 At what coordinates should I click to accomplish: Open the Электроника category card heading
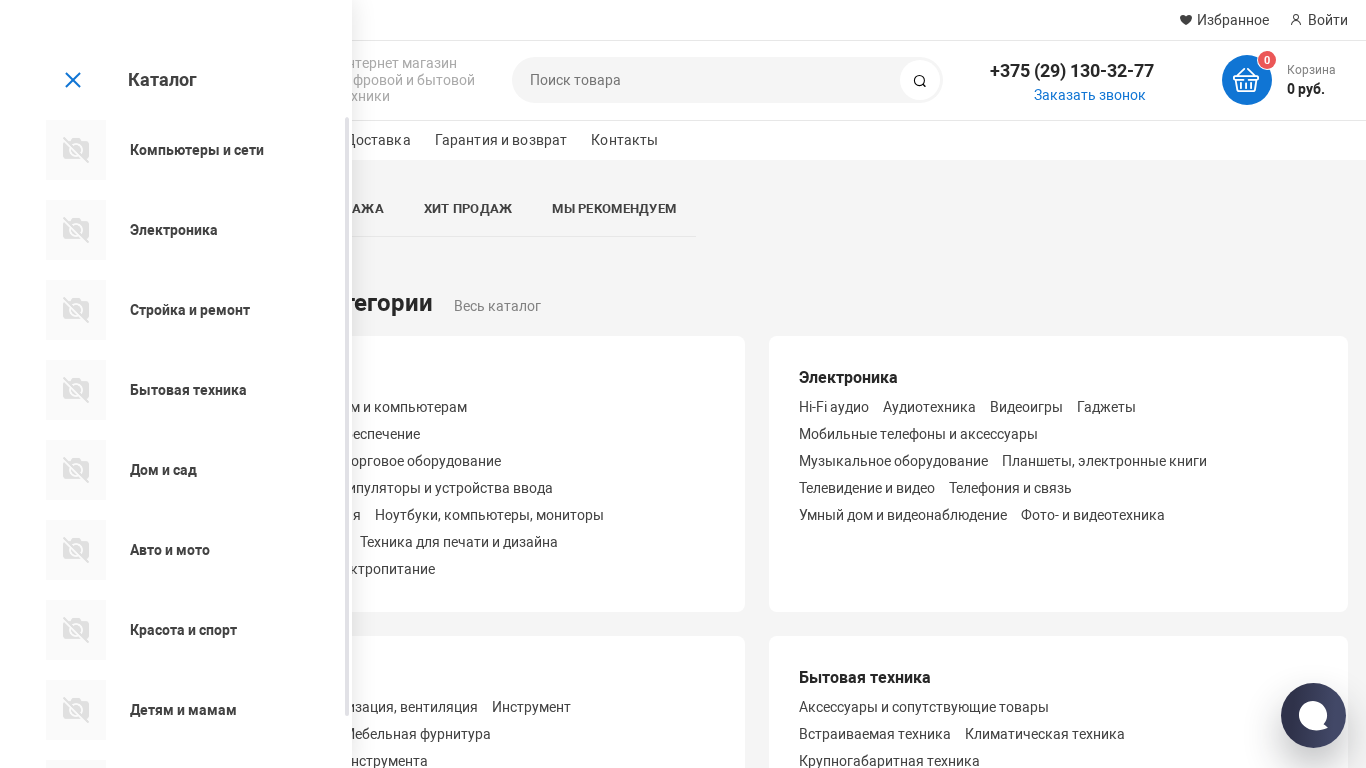(848, 377)
